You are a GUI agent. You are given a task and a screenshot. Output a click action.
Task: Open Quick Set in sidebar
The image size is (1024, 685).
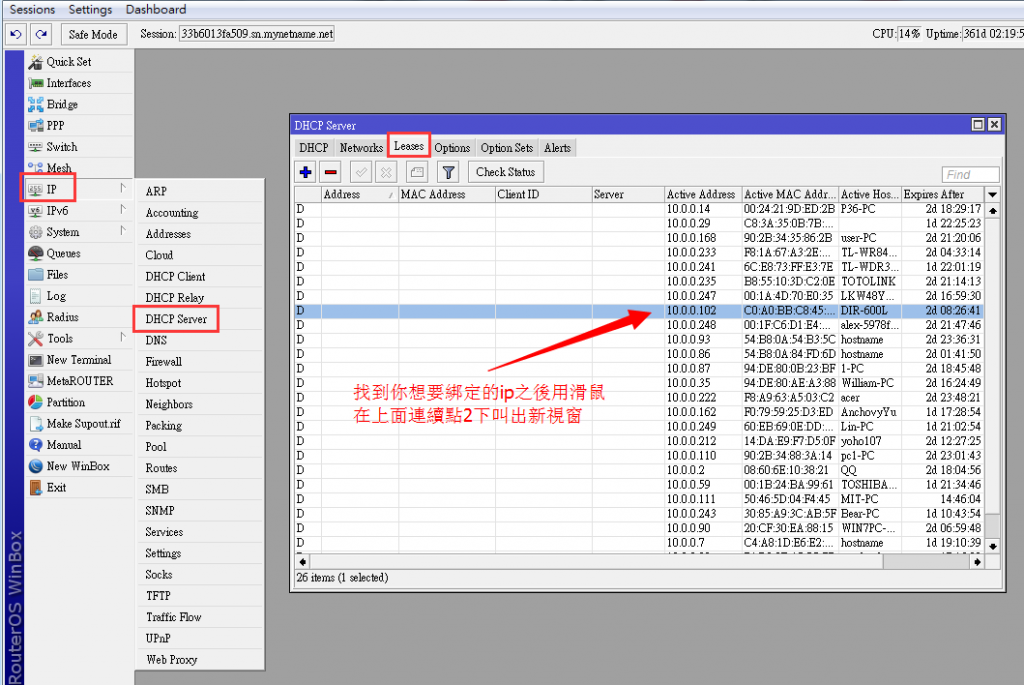68,62
